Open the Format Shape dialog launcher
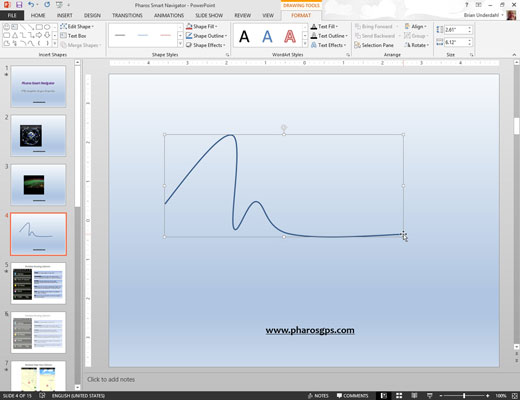Image resolution: width=520 pixels, height=400 pixels. click(227, 55)
